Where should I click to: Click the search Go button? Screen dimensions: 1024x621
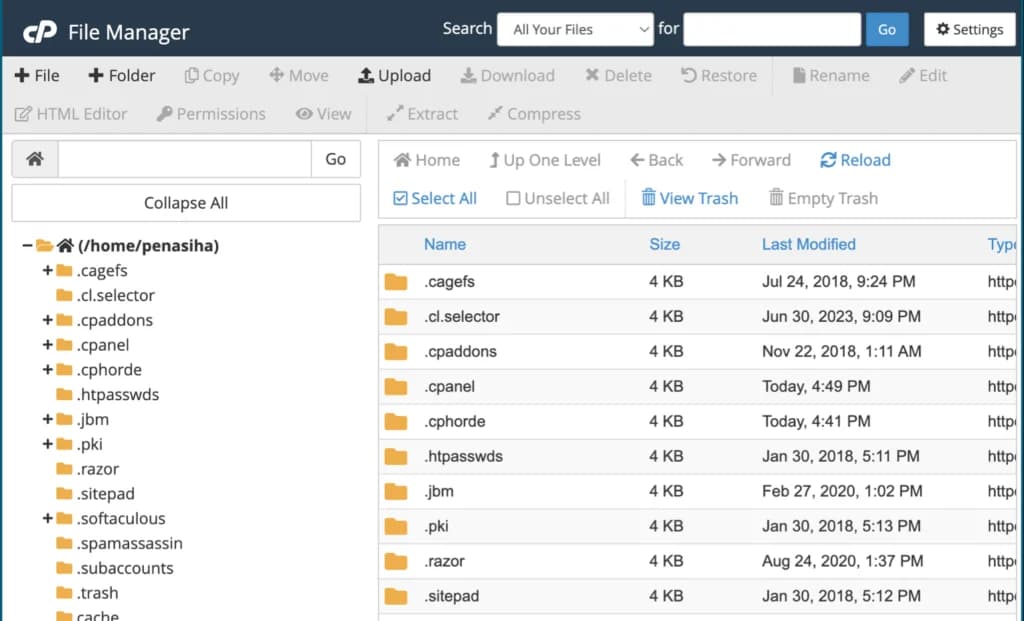pos(886,29)
